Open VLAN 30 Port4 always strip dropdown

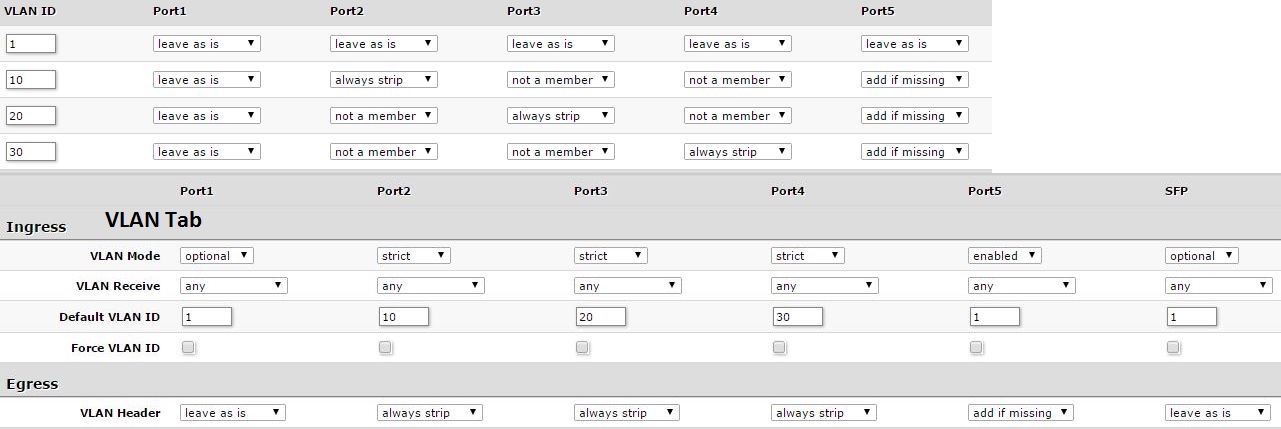point(738,152)
